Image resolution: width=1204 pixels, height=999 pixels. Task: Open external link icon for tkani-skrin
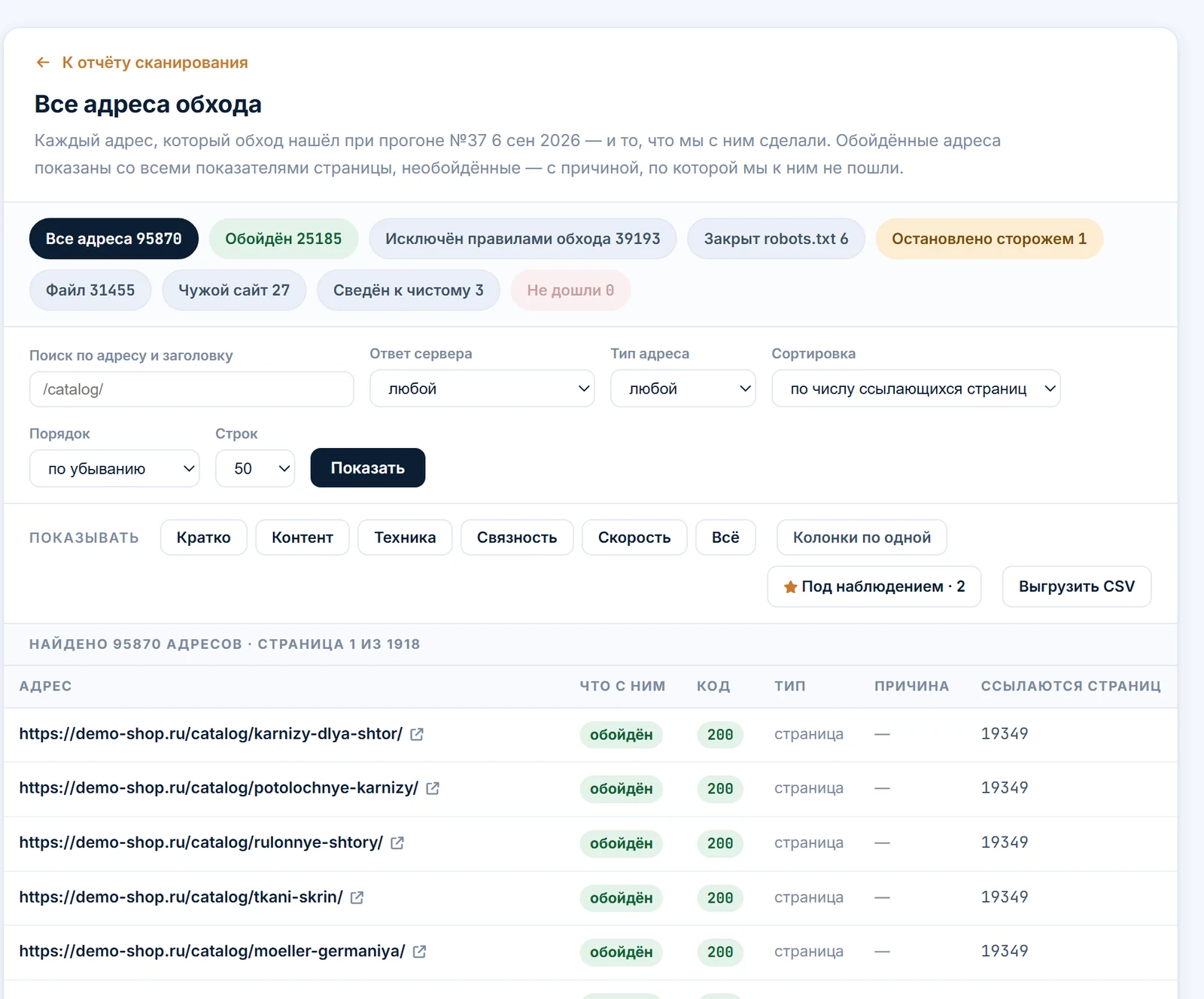click(x=357, y=897)
